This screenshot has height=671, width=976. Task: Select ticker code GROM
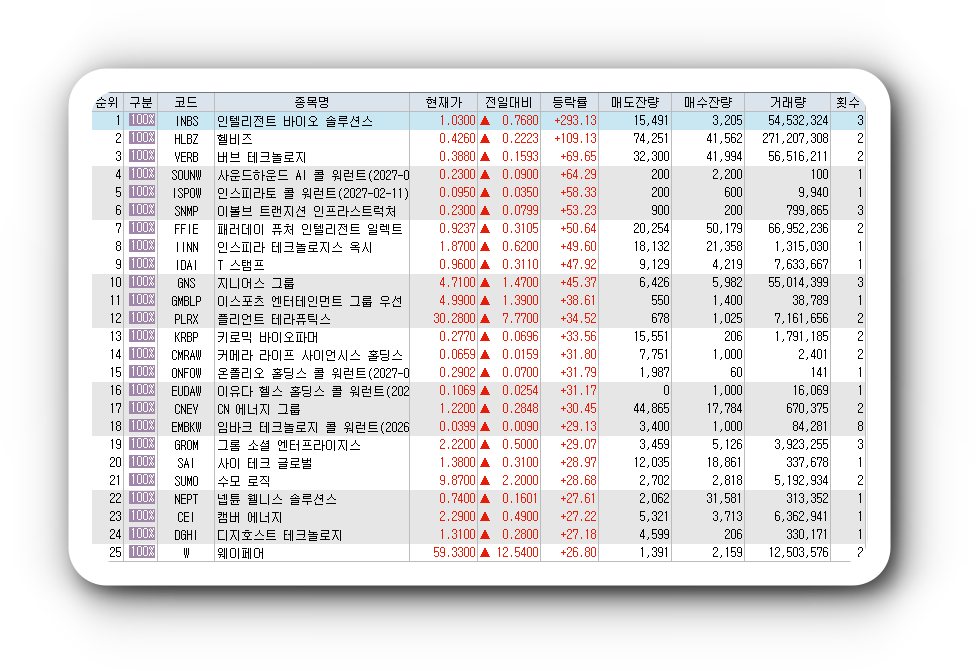[x=186, y=445]
